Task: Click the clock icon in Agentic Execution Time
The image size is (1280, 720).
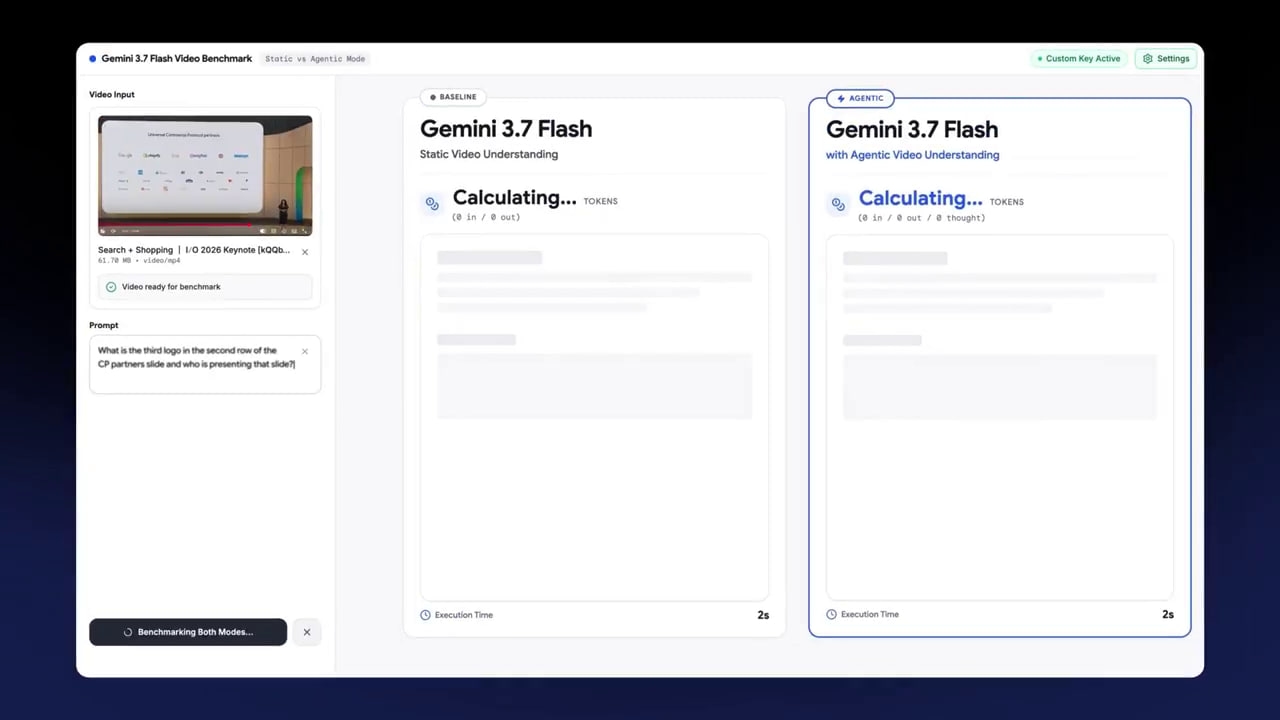Action: click(x=831, y=614)
